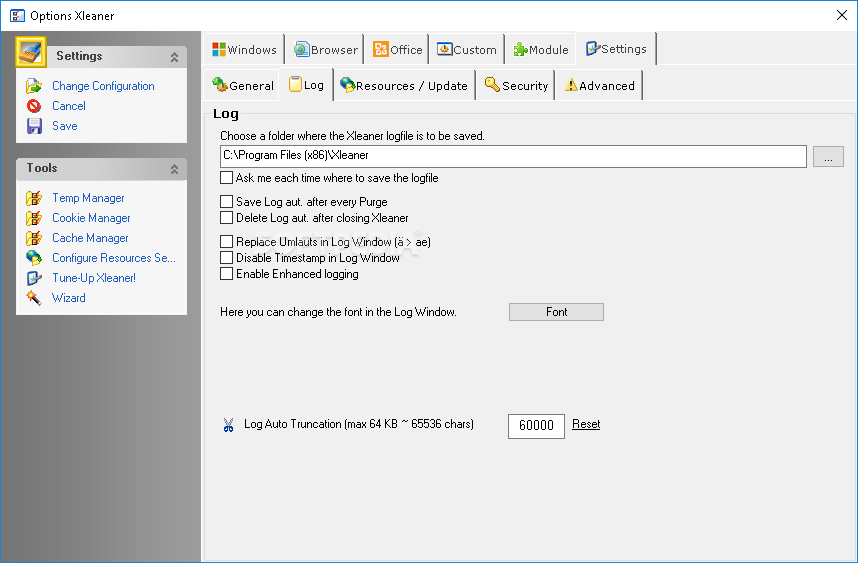Switch to Resources / Update sub-tab
Image resolution: width=858 pixels, height=563 pixels.
404,85
